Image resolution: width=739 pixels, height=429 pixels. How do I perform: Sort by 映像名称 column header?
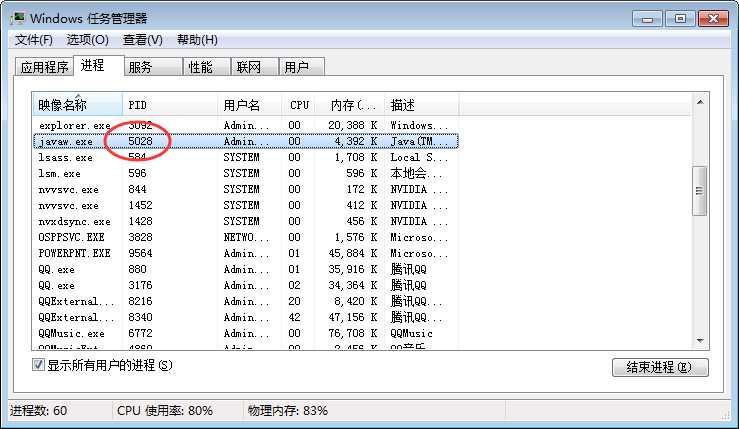point(77,105)
